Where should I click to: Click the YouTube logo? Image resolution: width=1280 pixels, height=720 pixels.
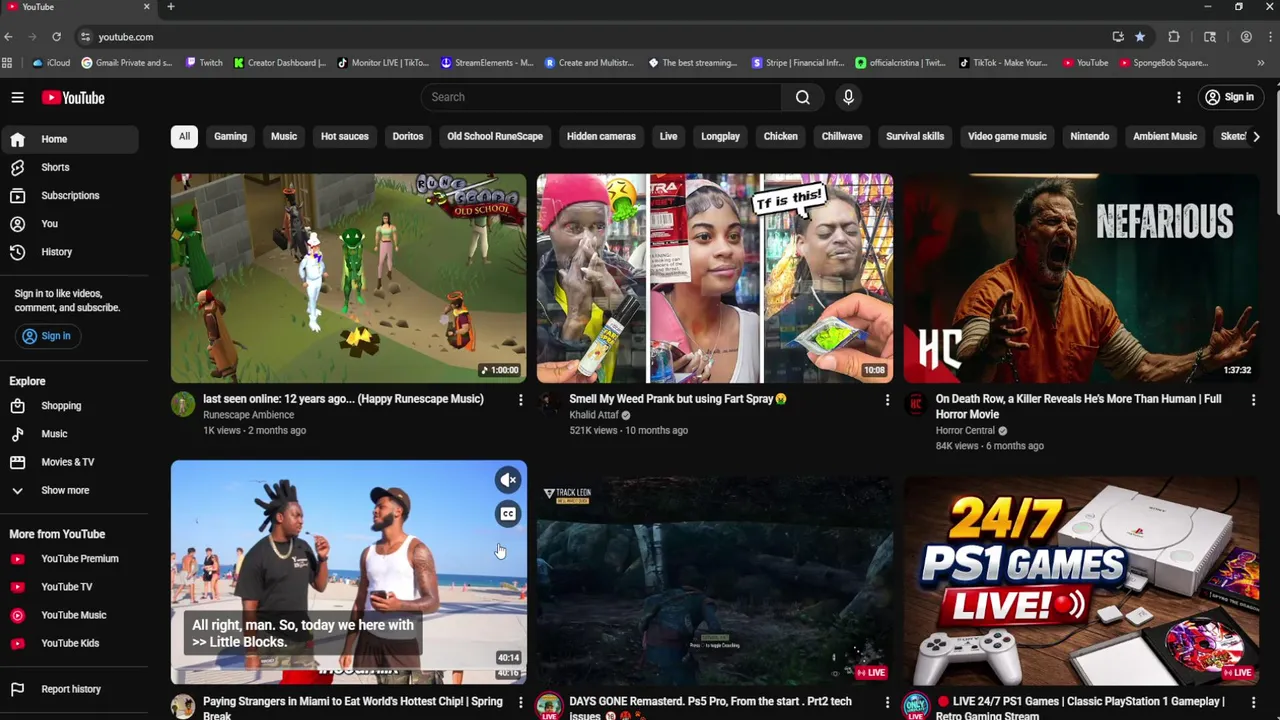[x=73, y=97]
